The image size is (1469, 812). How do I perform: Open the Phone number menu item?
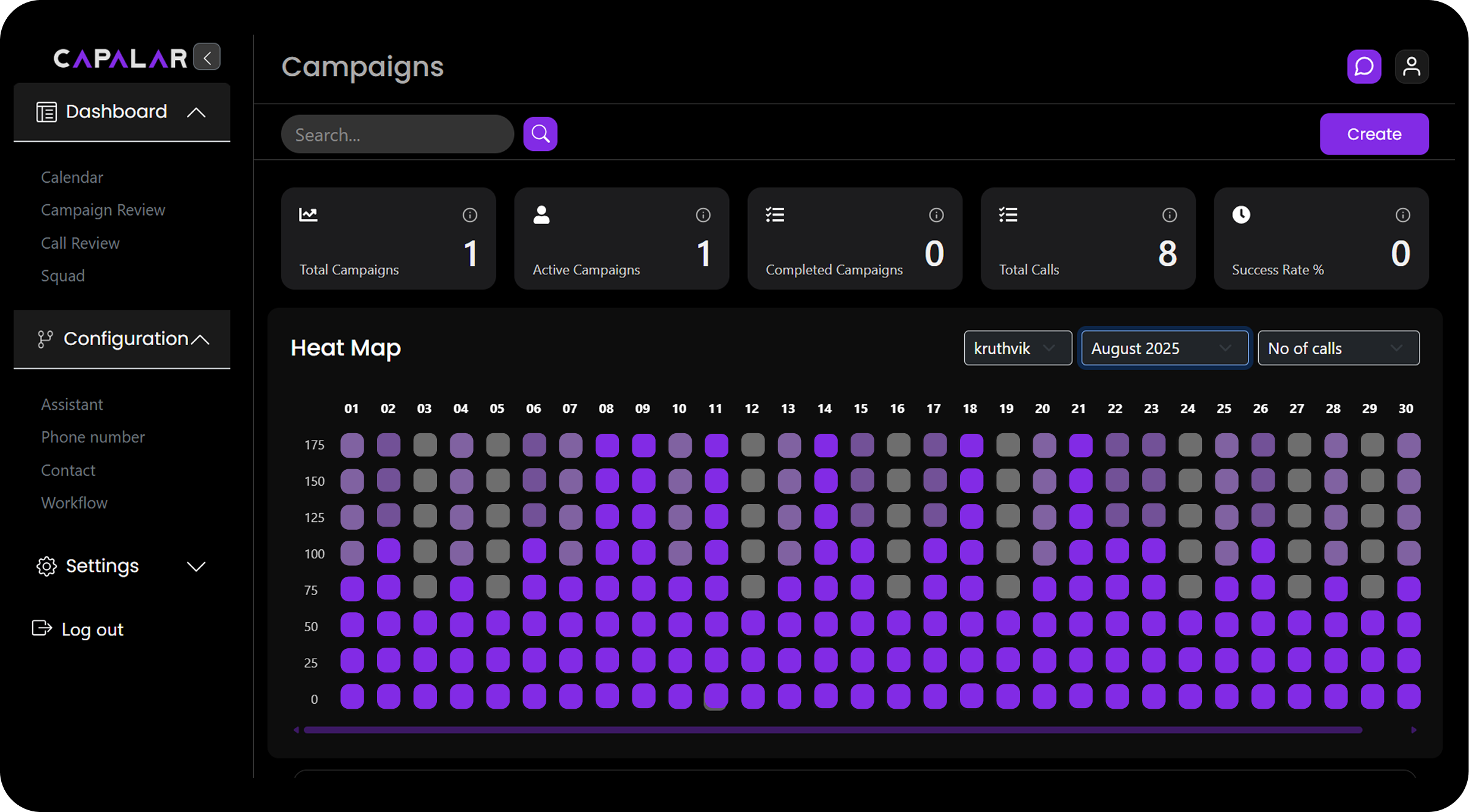[93, 437]
